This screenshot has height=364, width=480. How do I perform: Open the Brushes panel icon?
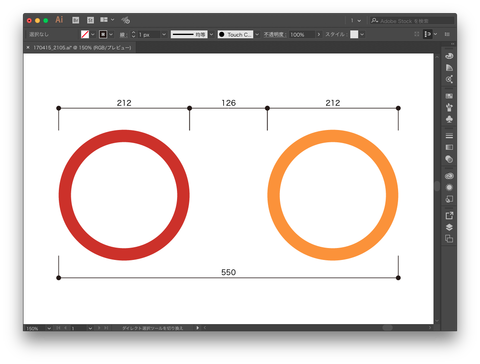coord(449,108)
